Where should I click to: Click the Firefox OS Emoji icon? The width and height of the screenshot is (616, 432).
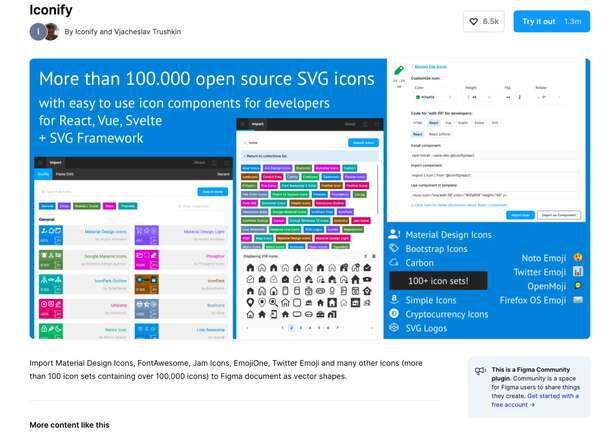pos(578,300)
